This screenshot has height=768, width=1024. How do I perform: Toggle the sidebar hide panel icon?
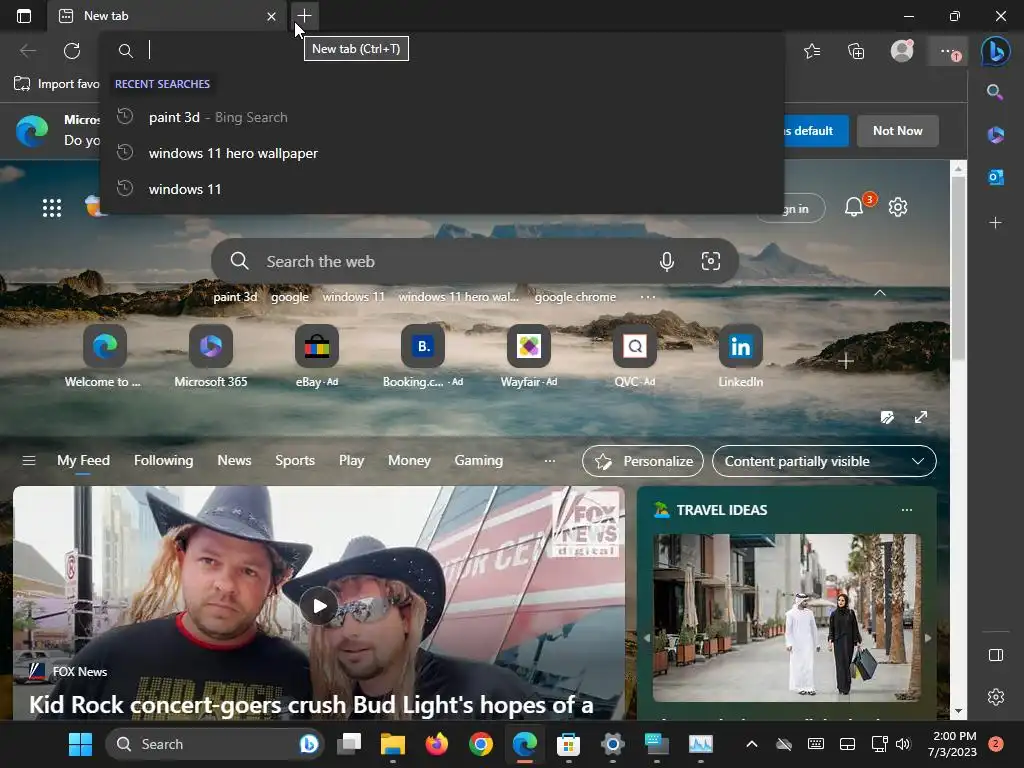[996, 655]
